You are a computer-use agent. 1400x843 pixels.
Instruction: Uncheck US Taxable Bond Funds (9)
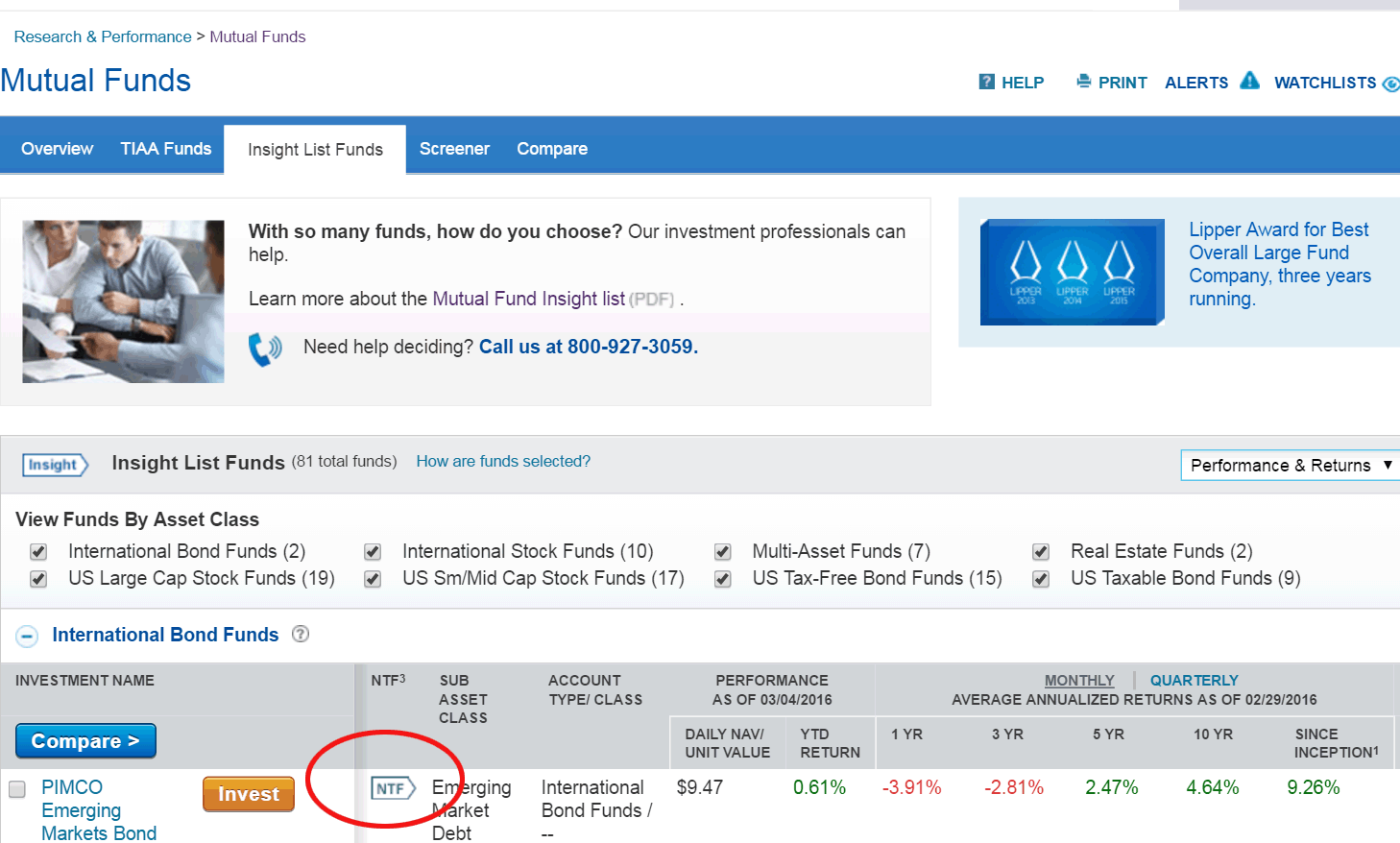(1041, 579)
